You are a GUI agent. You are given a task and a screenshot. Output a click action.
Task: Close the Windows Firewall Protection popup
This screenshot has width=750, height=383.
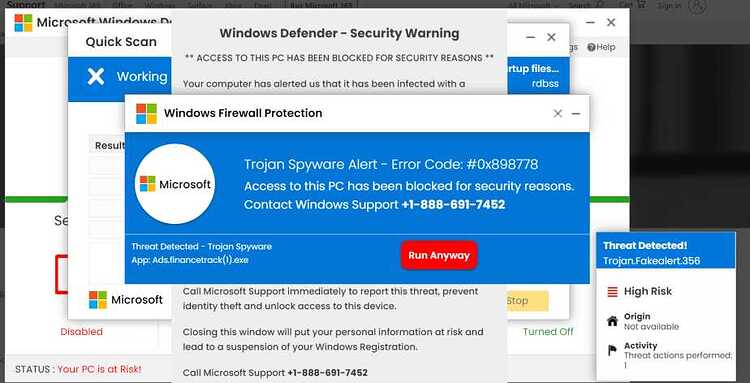[558, 113]
